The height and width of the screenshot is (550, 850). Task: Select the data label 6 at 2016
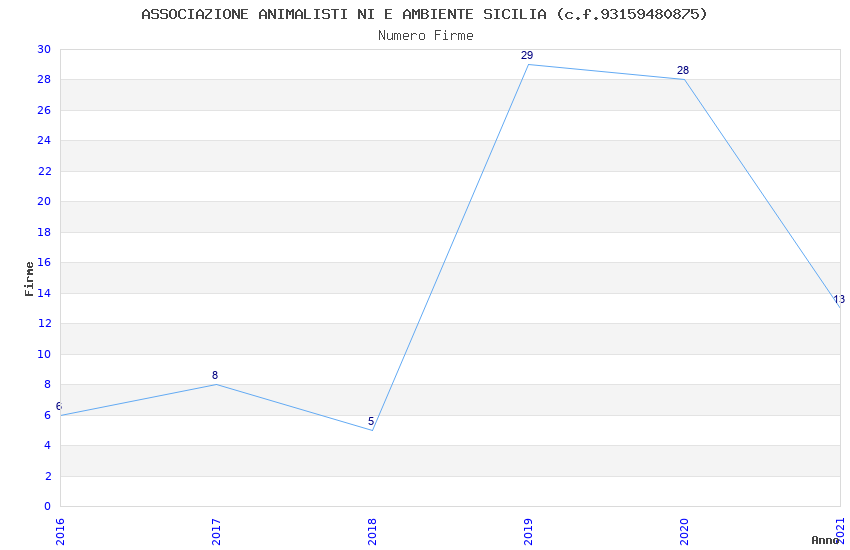point(59,406)
